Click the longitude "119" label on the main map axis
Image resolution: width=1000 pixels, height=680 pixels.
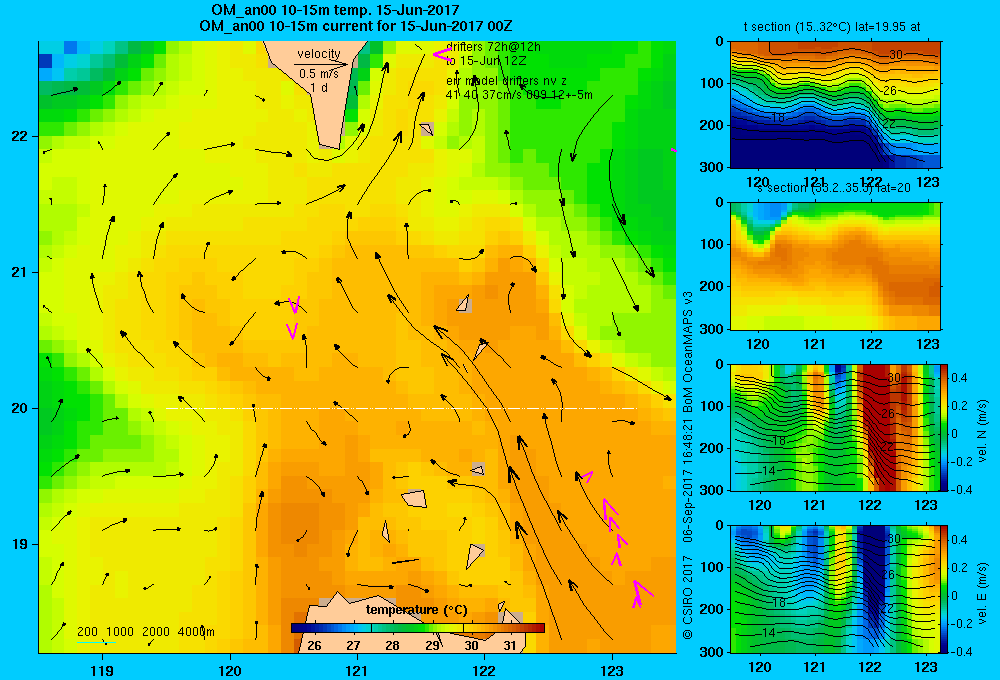(102, 670)
